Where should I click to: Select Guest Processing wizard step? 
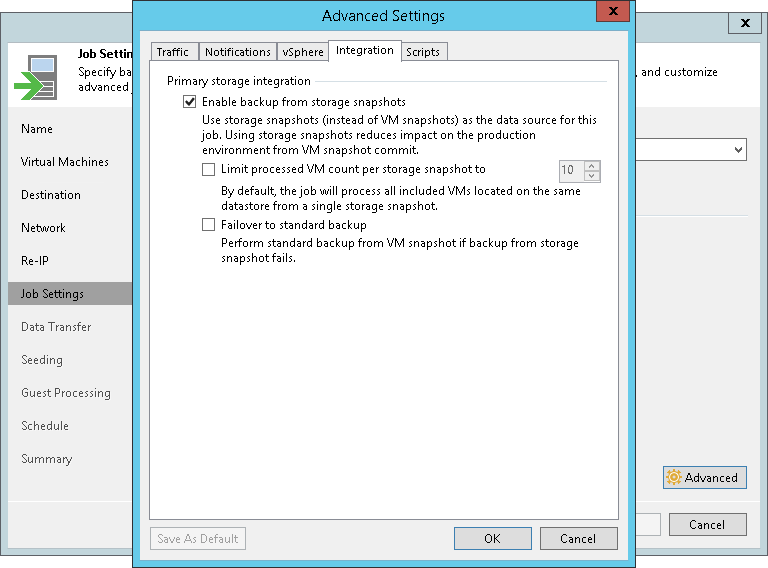pyautogui.click(x=66, y=393)
